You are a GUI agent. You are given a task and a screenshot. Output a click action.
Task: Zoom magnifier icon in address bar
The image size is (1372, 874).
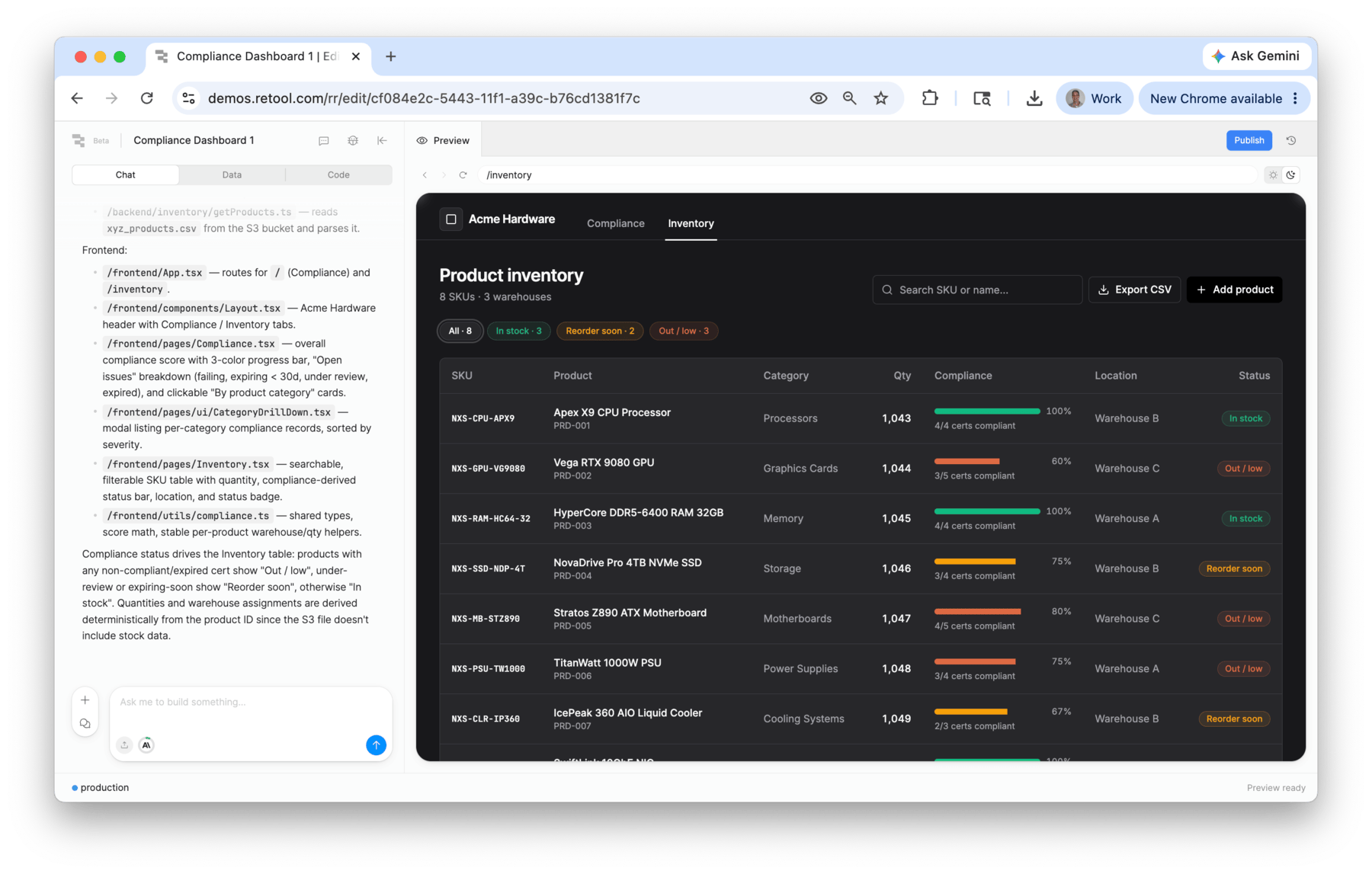[849, 98]
